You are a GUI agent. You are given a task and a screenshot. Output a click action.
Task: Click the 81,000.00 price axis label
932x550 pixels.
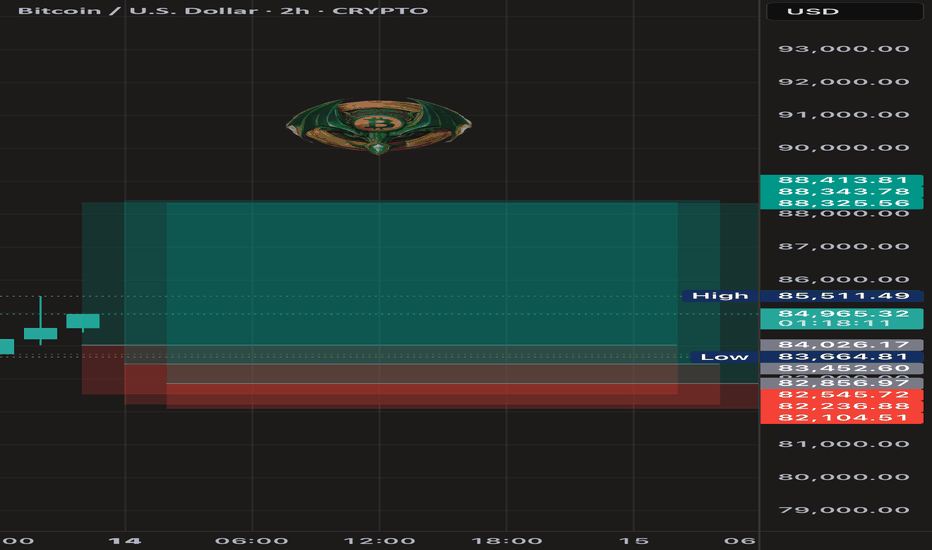(x=844, y=444)
